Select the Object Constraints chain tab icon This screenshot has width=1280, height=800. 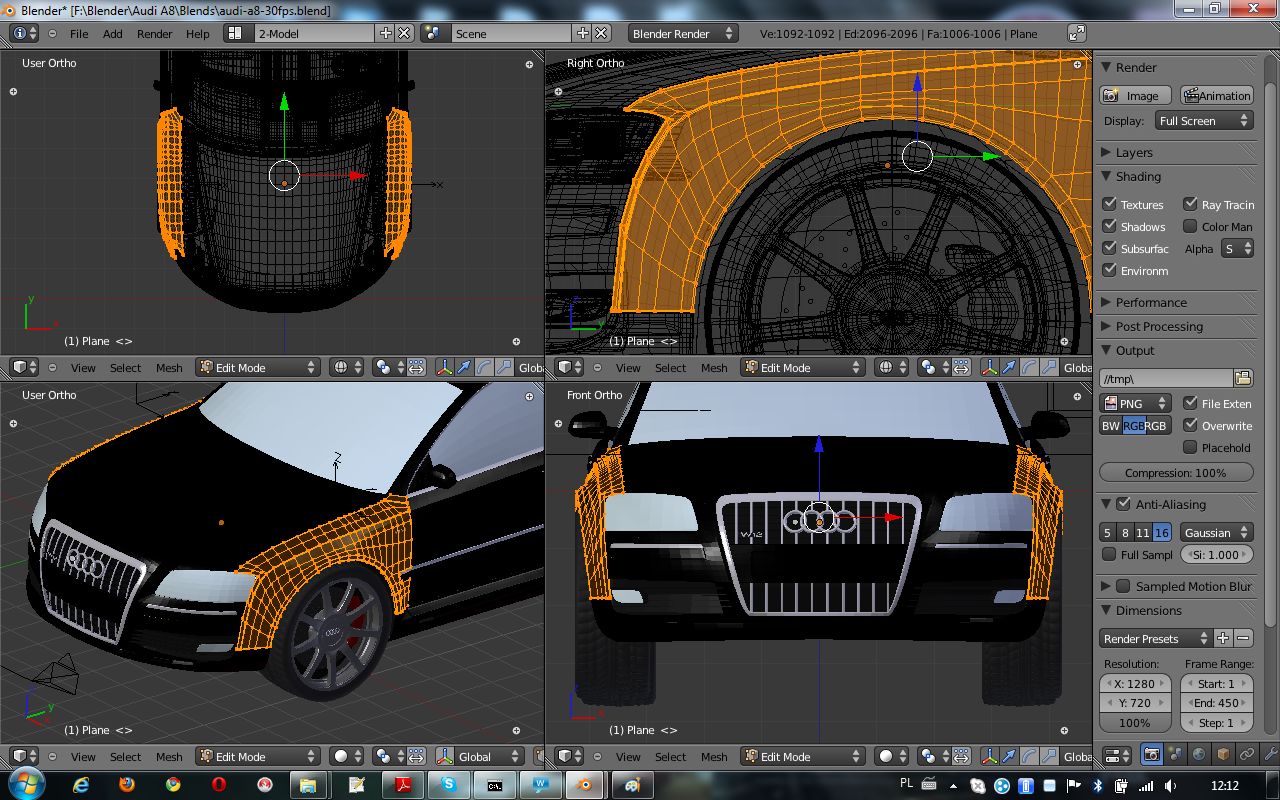1247,754
